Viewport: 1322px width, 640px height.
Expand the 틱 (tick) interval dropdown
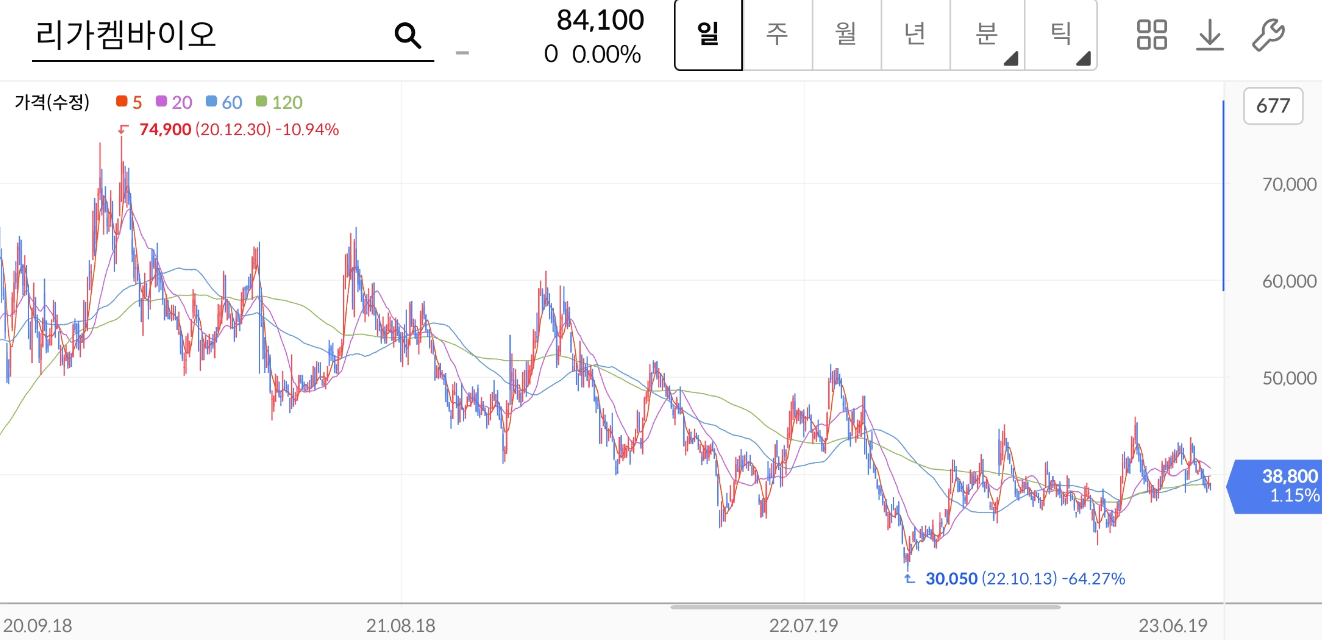(x=1061, y=35)
